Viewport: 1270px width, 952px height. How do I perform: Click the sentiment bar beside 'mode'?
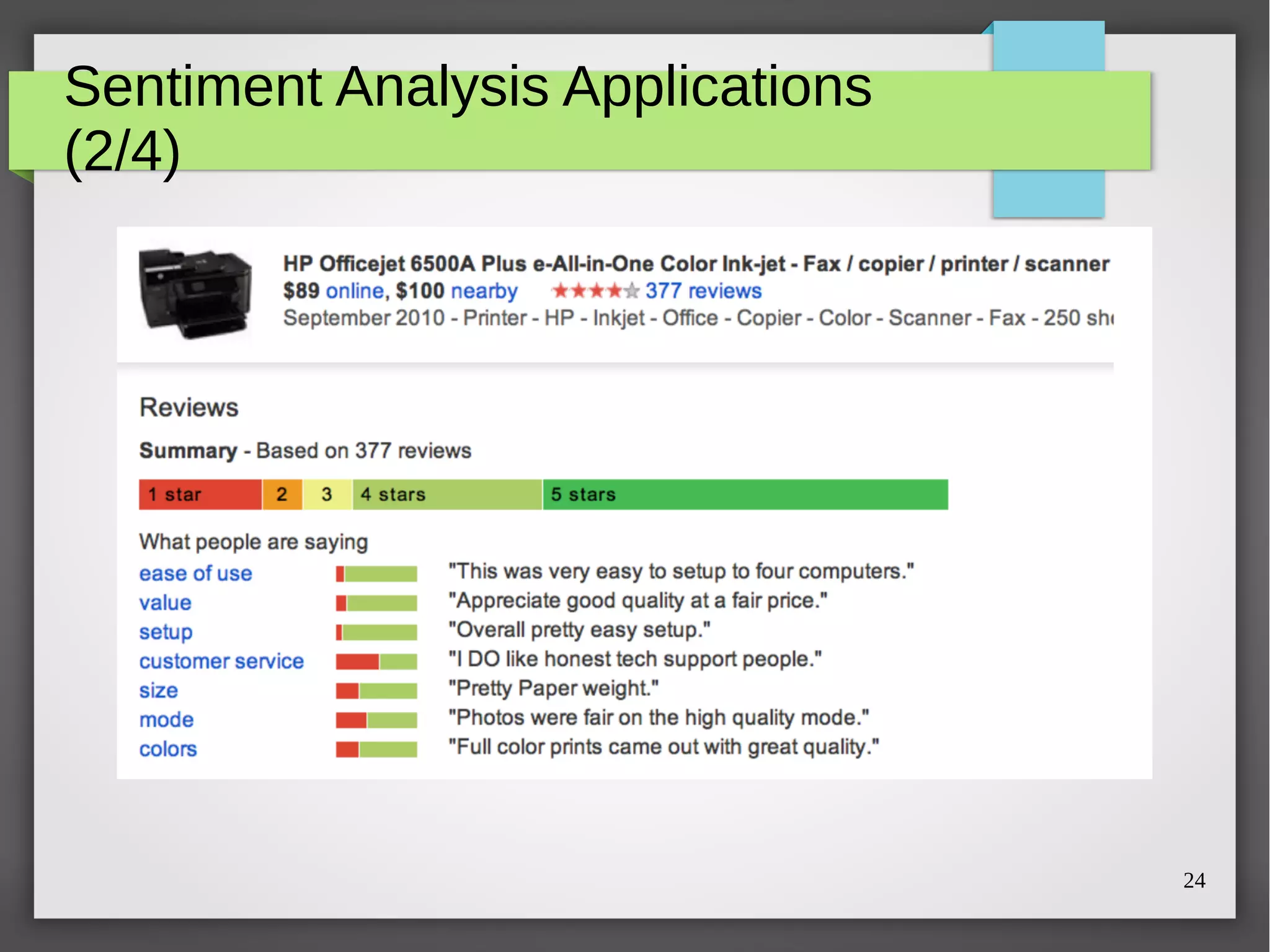(376, 720)
